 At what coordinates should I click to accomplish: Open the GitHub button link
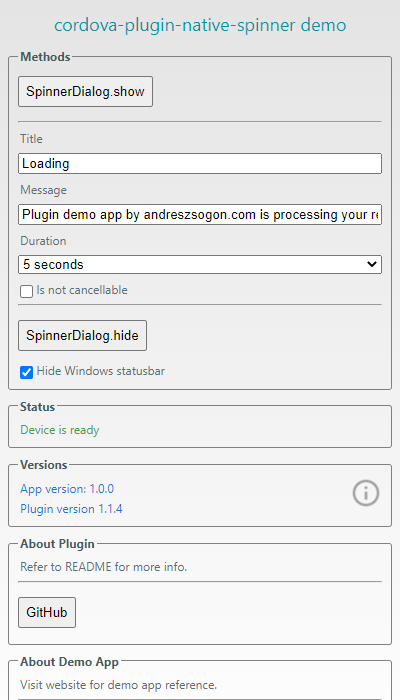47,612
